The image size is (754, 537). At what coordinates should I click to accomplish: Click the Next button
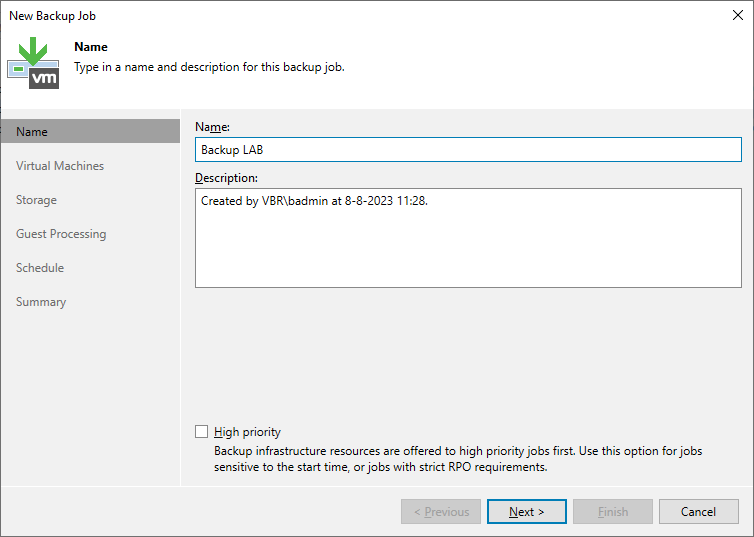tap(527, 512)
